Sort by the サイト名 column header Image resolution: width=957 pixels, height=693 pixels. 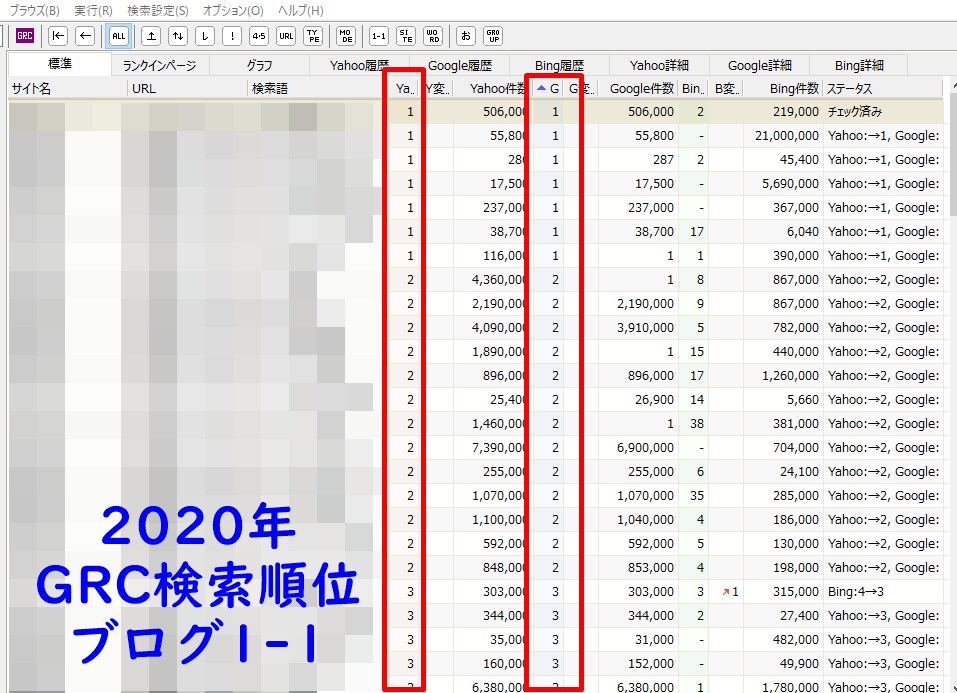(x=67, y=89)
